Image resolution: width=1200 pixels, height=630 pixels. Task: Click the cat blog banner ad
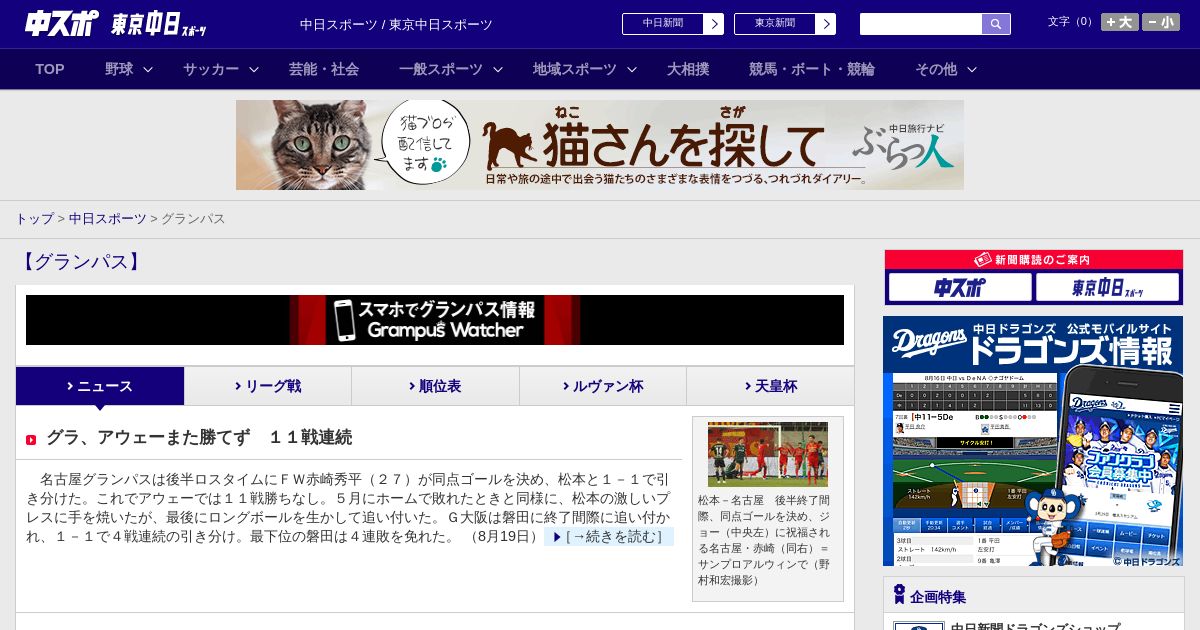tap(600, 145)
